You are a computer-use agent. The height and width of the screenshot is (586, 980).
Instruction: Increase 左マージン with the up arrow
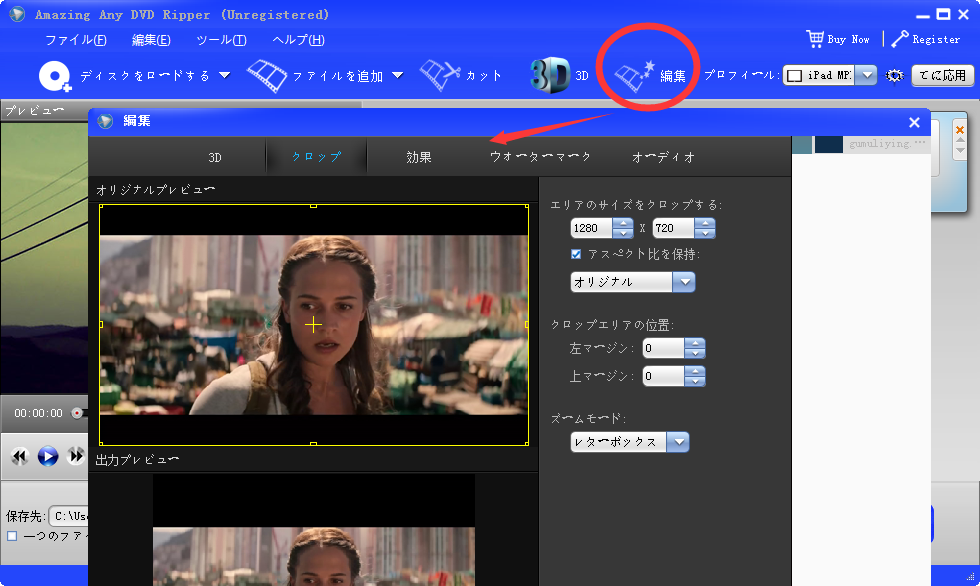pos(695,344)
